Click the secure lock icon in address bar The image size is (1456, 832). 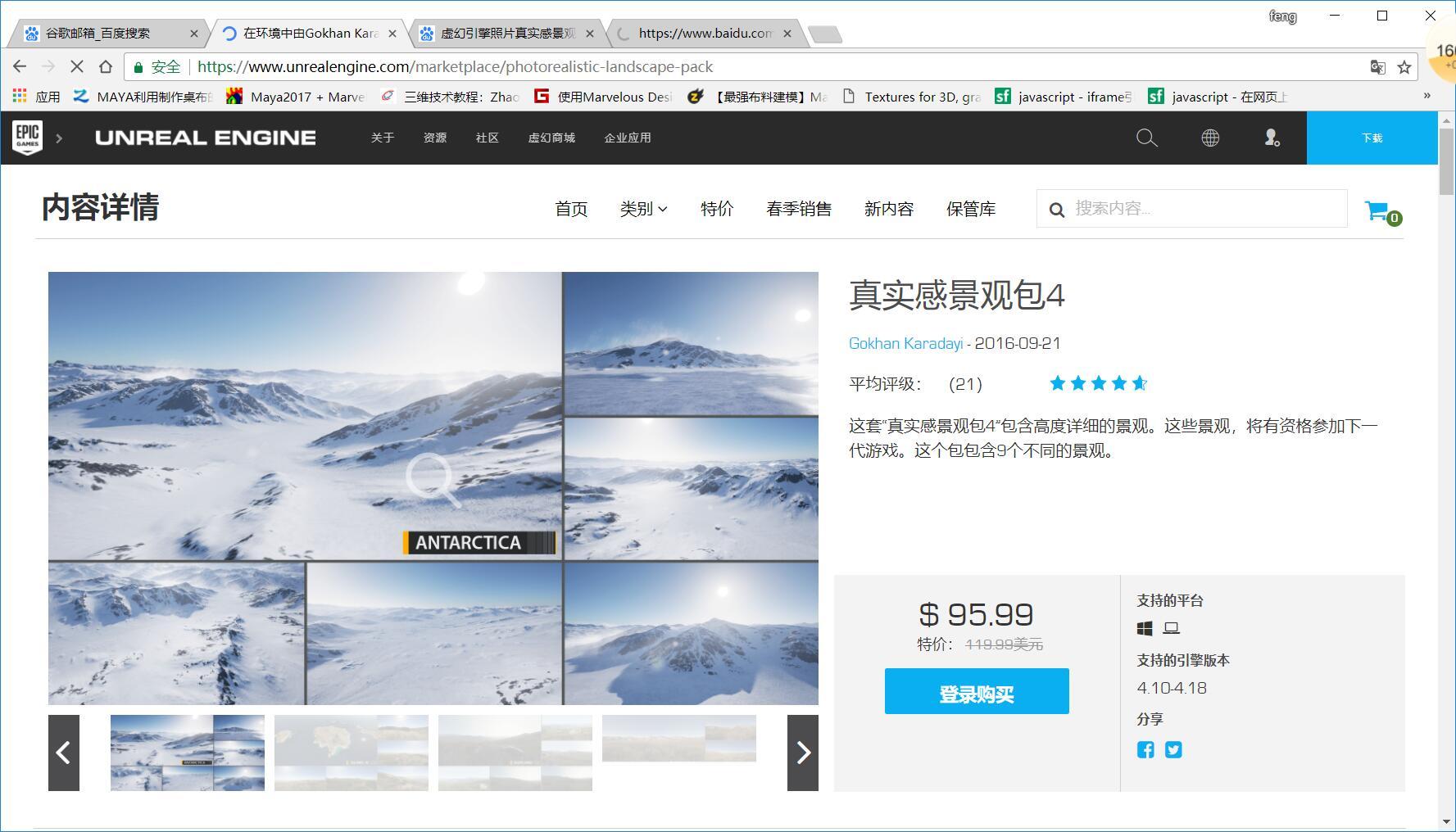coord(138,67)
